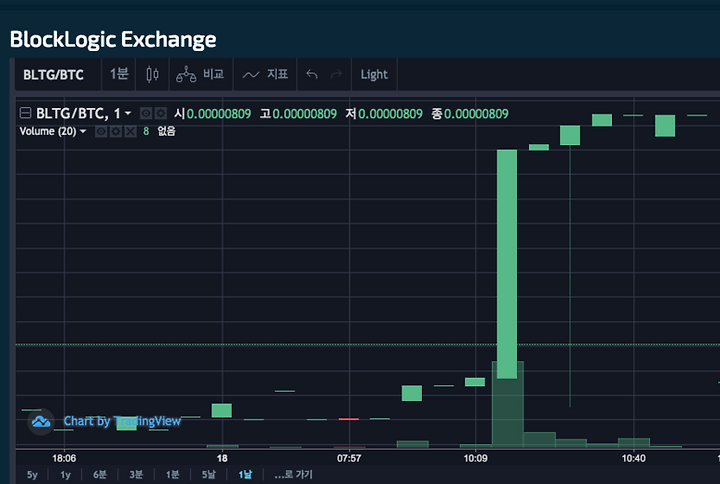This screenshot has height=484, width=720.
Task: Expand the Volume (20) indicator dropdown
Action: 83,131
